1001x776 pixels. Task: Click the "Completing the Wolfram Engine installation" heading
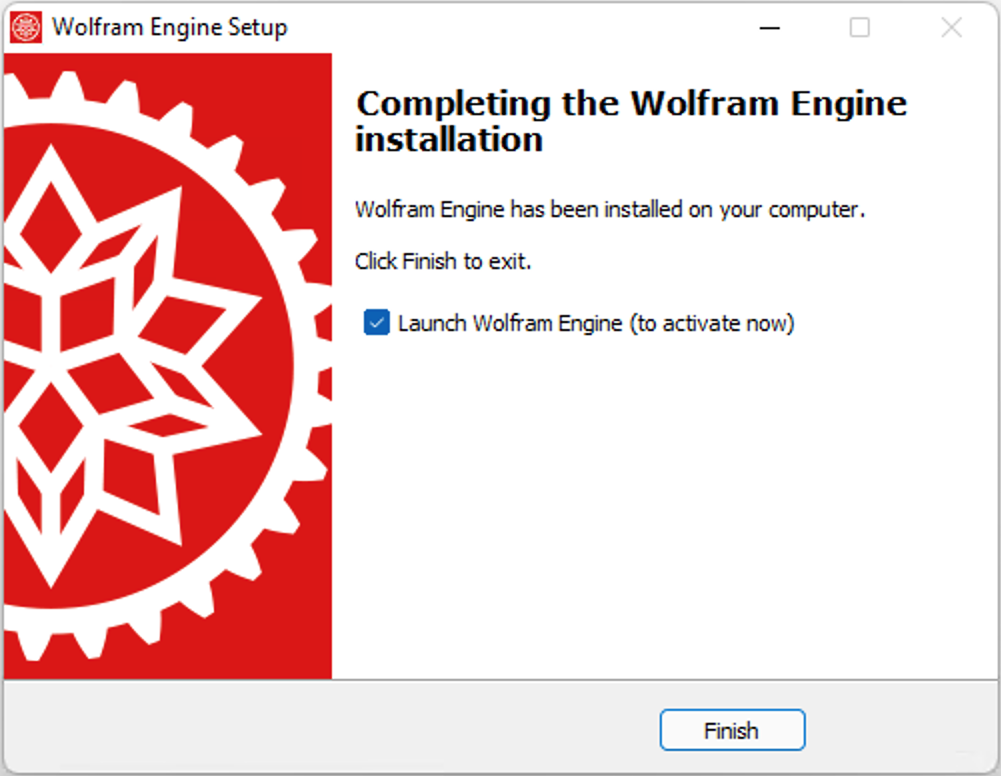pos(630,120)
